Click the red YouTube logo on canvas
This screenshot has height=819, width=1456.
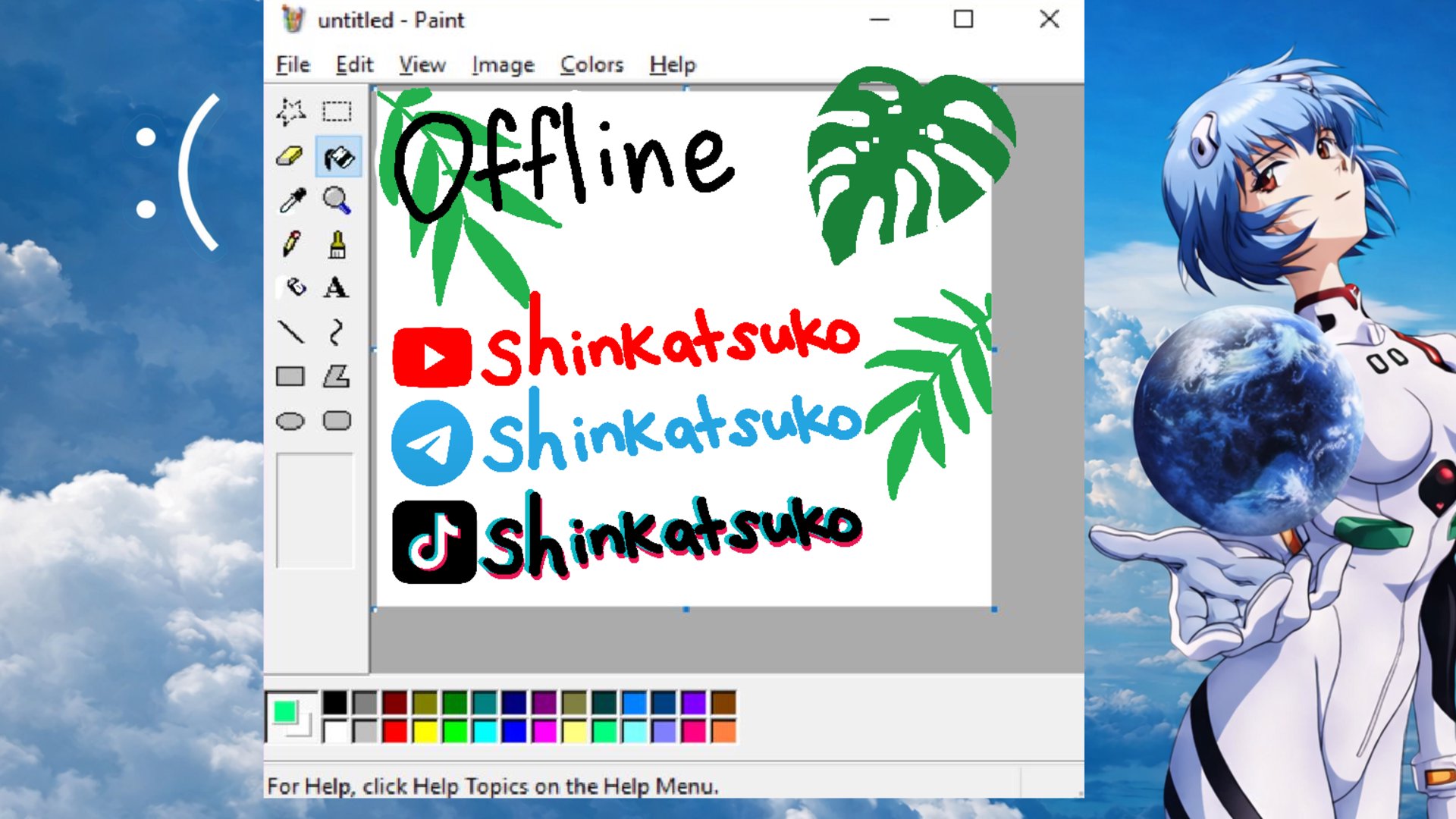click(x=432, y=356)
